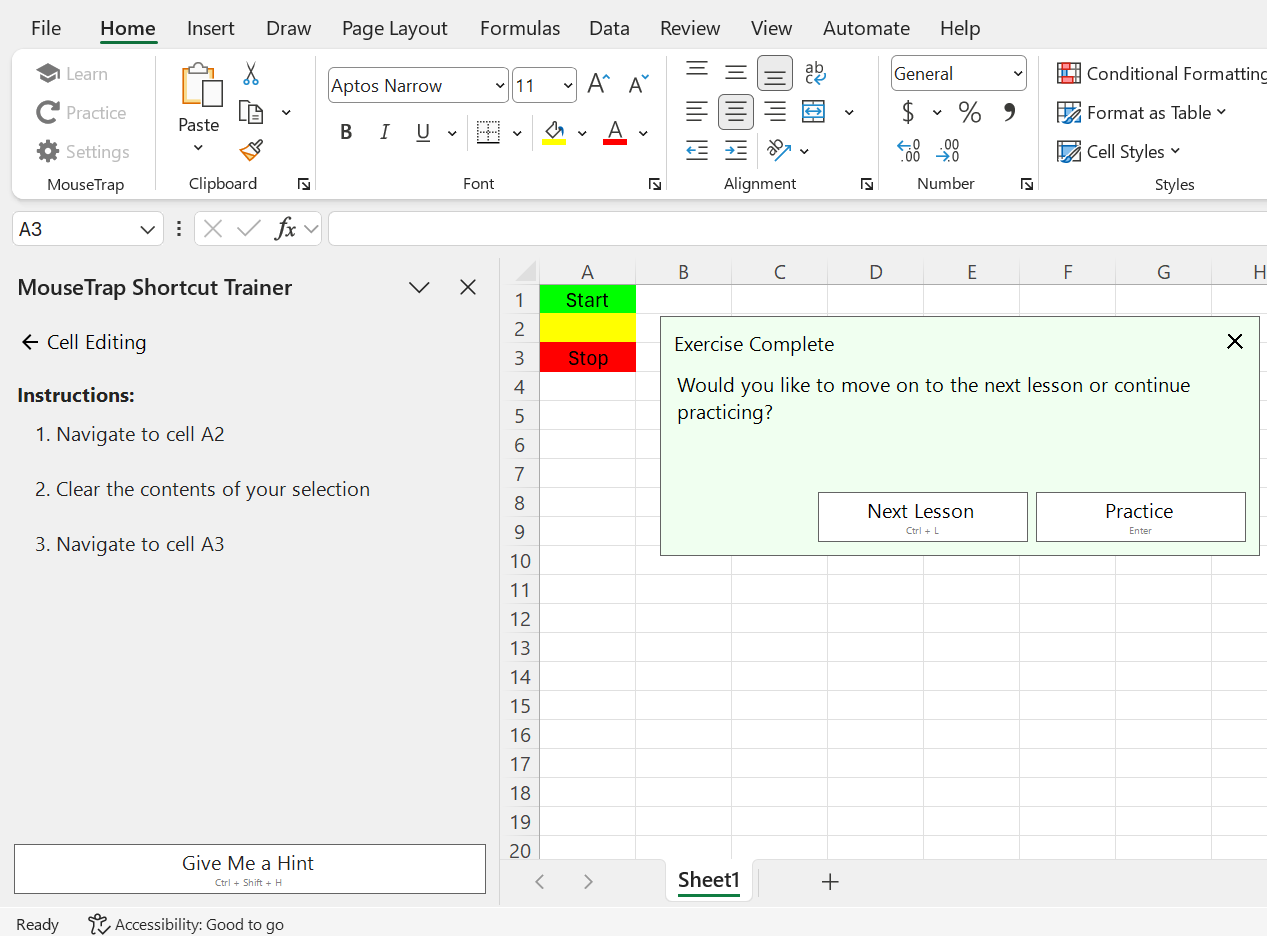Image resolution: width=1267 pixels, height=936 pixels.
Task: Select the Sheet1 tab
Action: 708,880
